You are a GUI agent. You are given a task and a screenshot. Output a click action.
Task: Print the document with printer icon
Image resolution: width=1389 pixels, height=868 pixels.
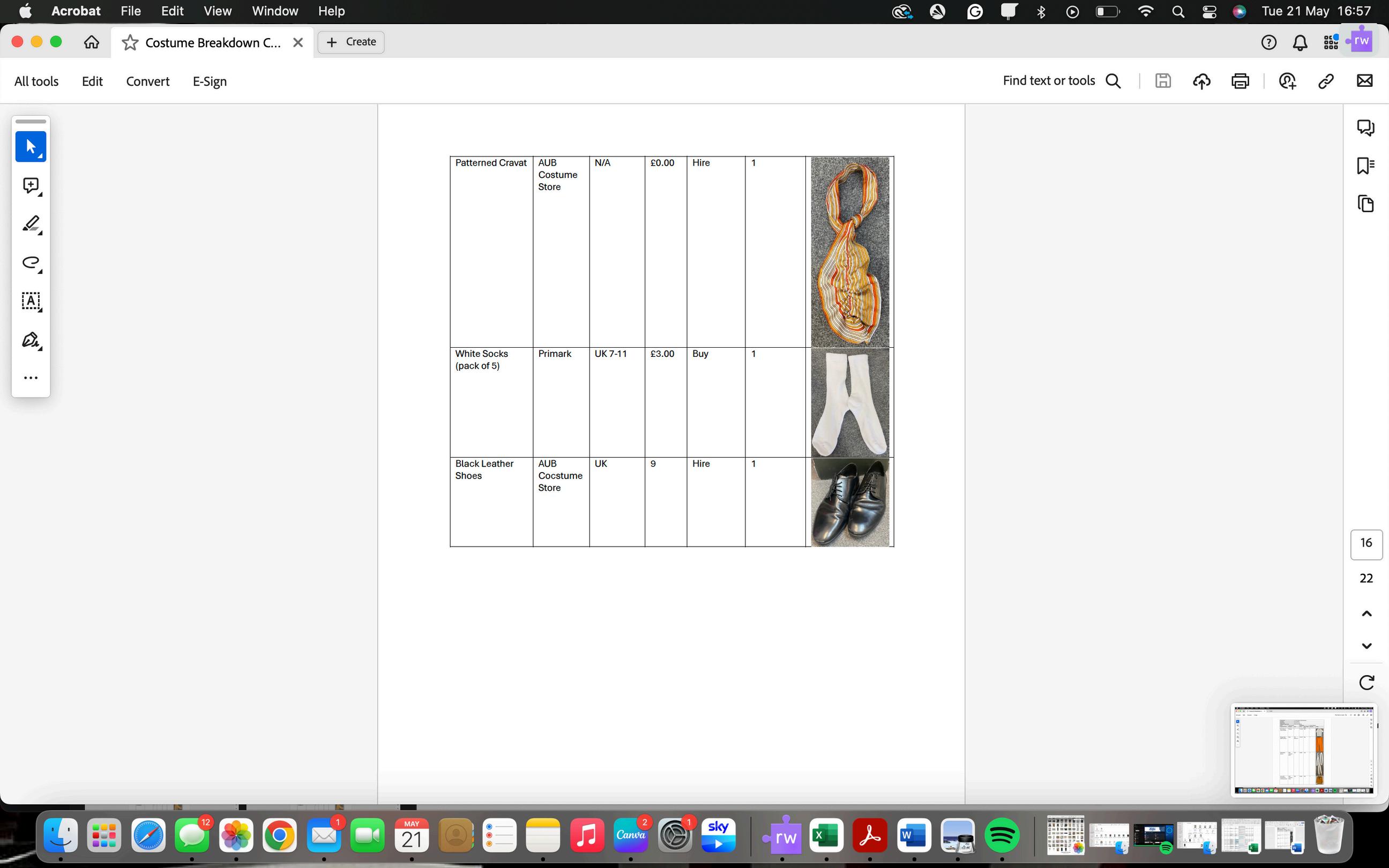coord(1240,81)
